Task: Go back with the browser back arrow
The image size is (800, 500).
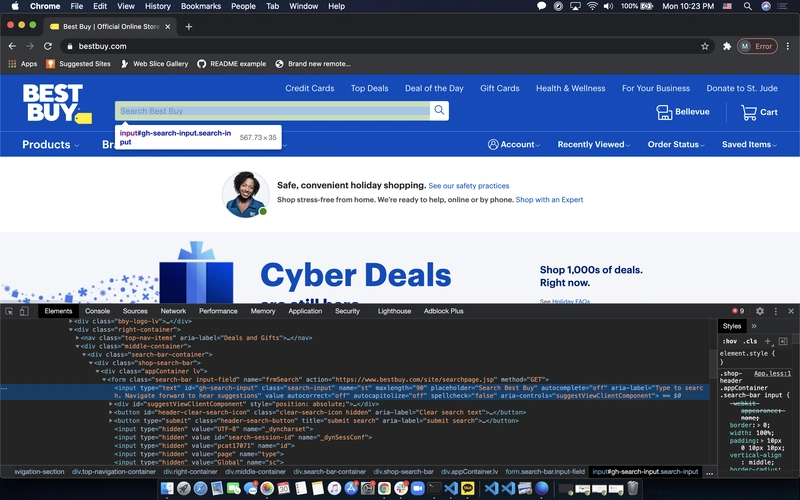Action: 12,46
